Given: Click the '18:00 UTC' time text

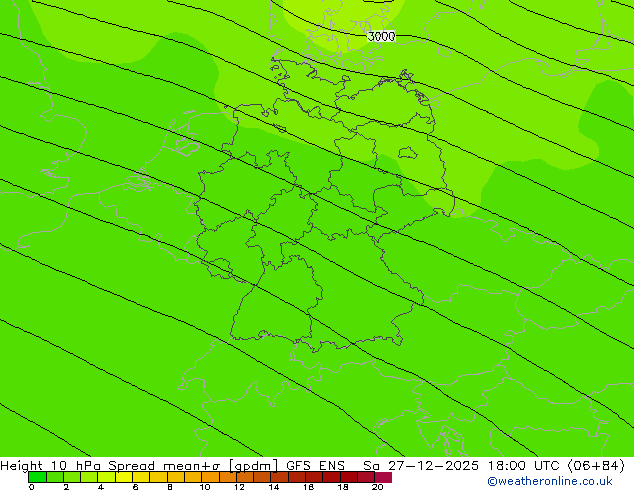Looking at the screenshot, I should (525, 466).
